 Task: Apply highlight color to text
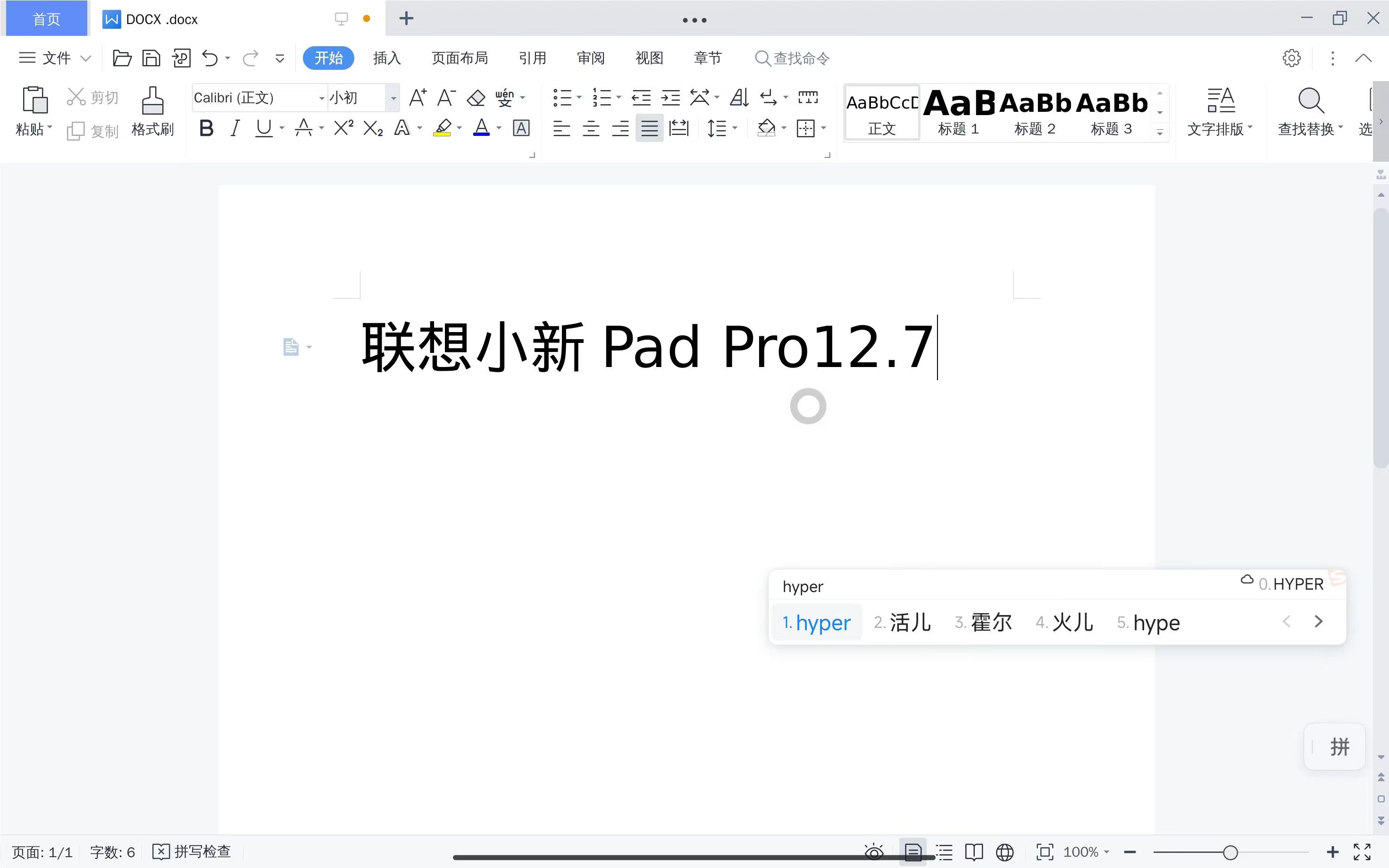pos(442,127)
